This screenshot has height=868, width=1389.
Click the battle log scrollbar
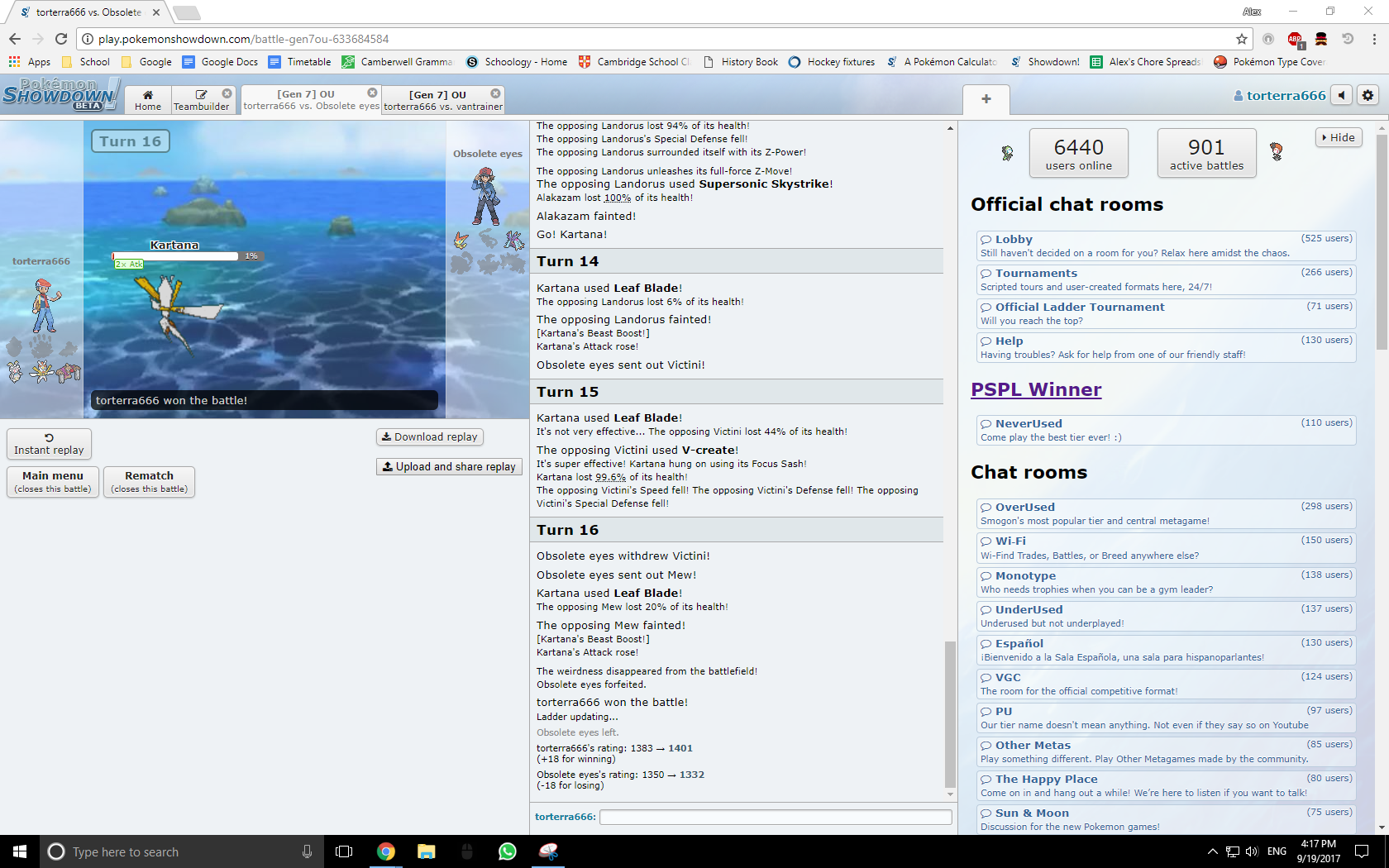(950, 716)
